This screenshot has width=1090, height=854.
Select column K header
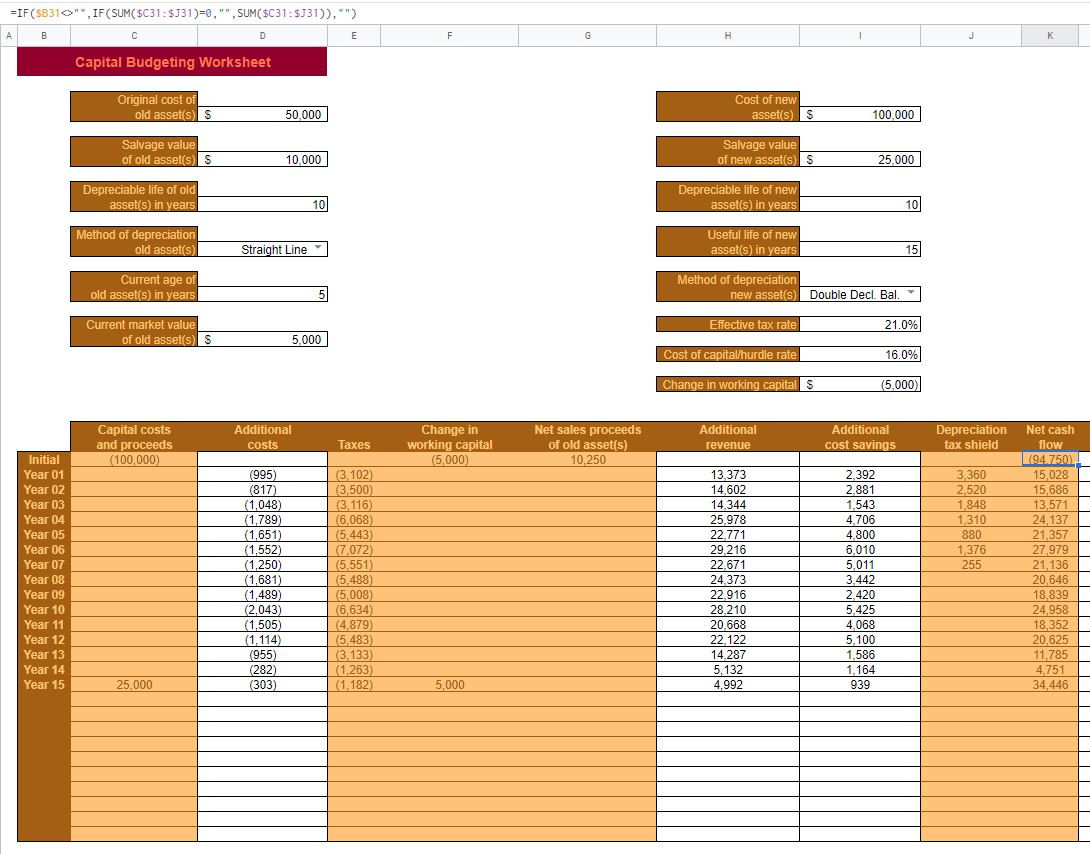(x=1050, y=35)
